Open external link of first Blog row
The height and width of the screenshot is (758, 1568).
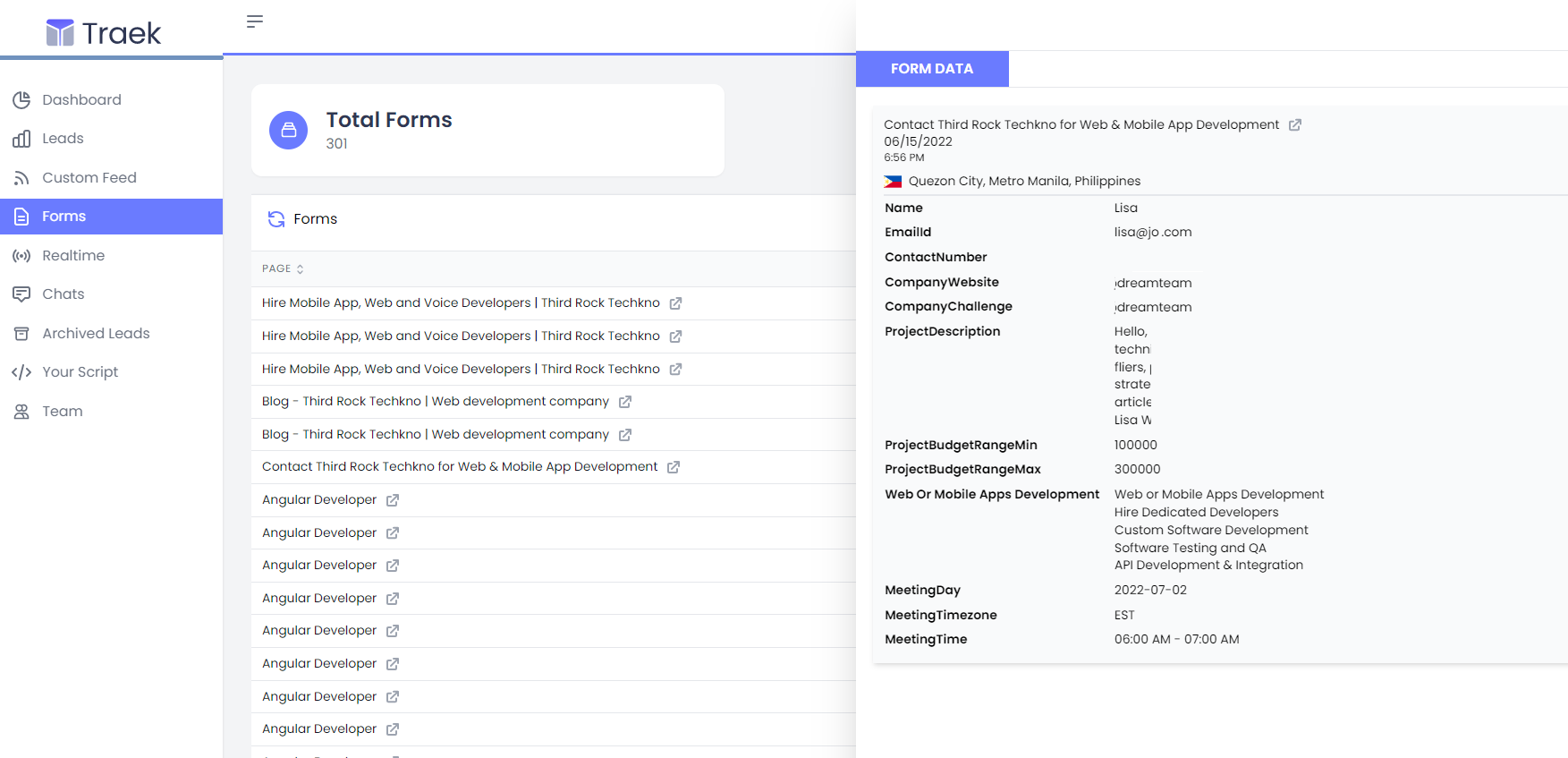(x=625, y=402)
